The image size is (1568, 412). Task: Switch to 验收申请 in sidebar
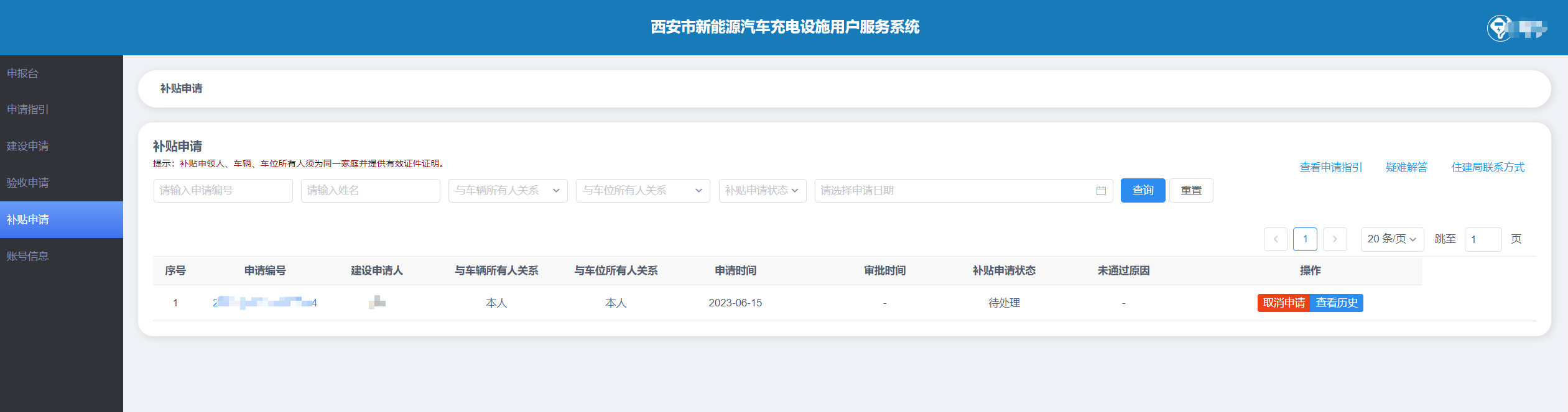28,183
